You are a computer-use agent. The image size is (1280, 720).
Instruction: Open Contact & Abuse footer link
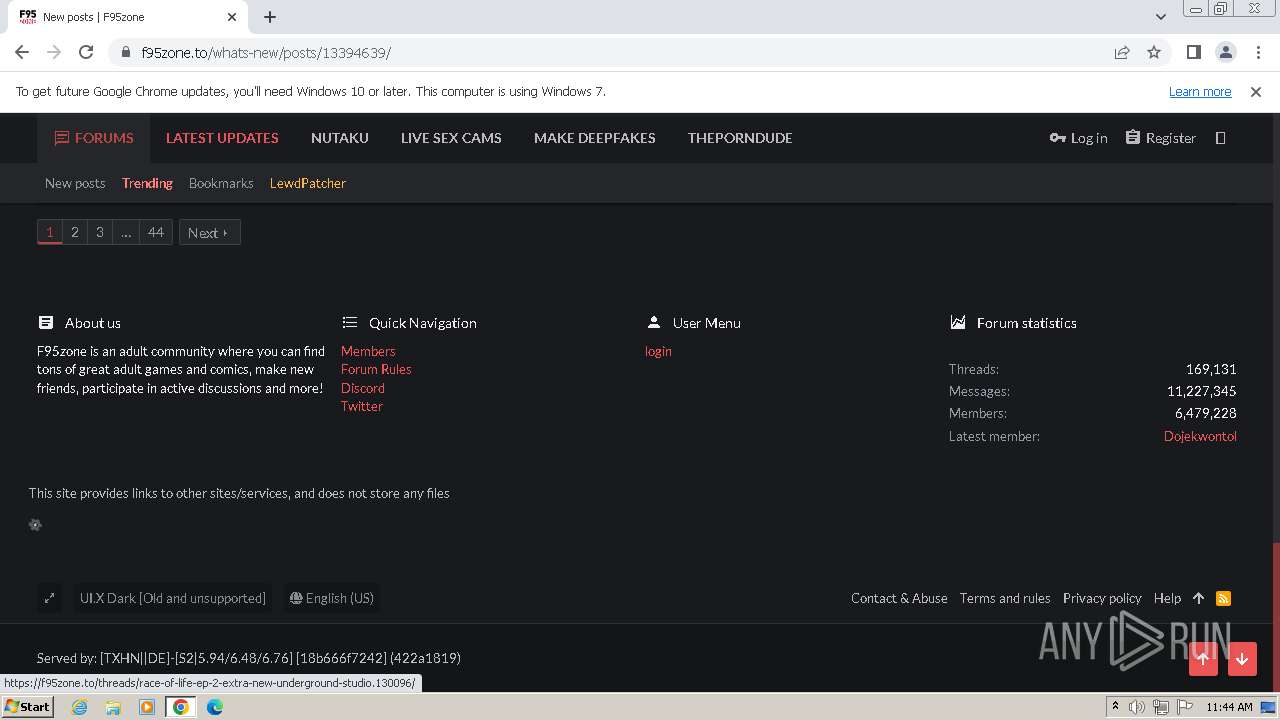[899, 598]
